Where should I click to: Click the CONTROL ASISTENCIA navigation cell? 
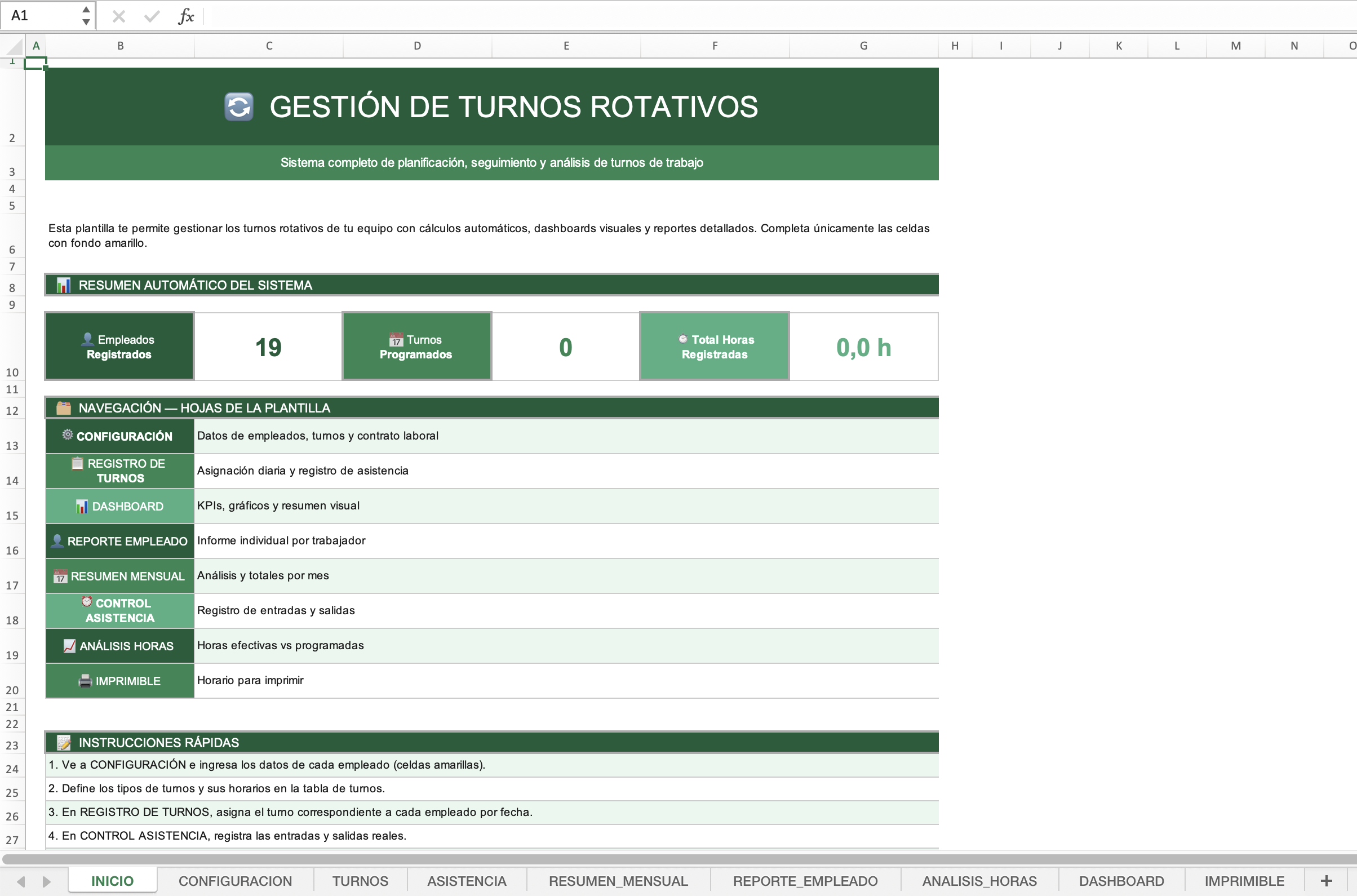pyautogui.click(x=120, y=610)
